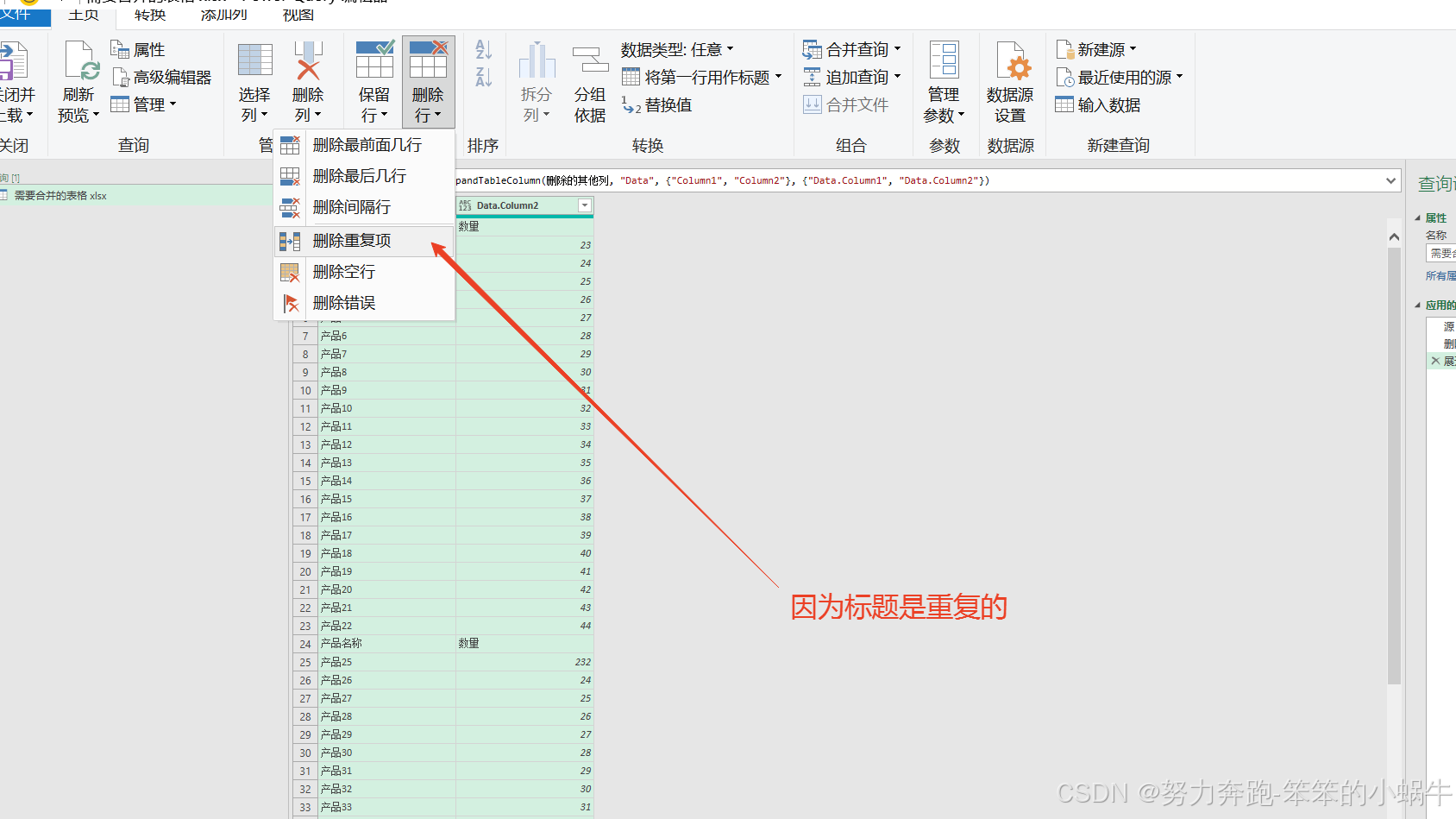
Task: Open Data.Column2 column filter dropdown
Action: pos(585,205)
